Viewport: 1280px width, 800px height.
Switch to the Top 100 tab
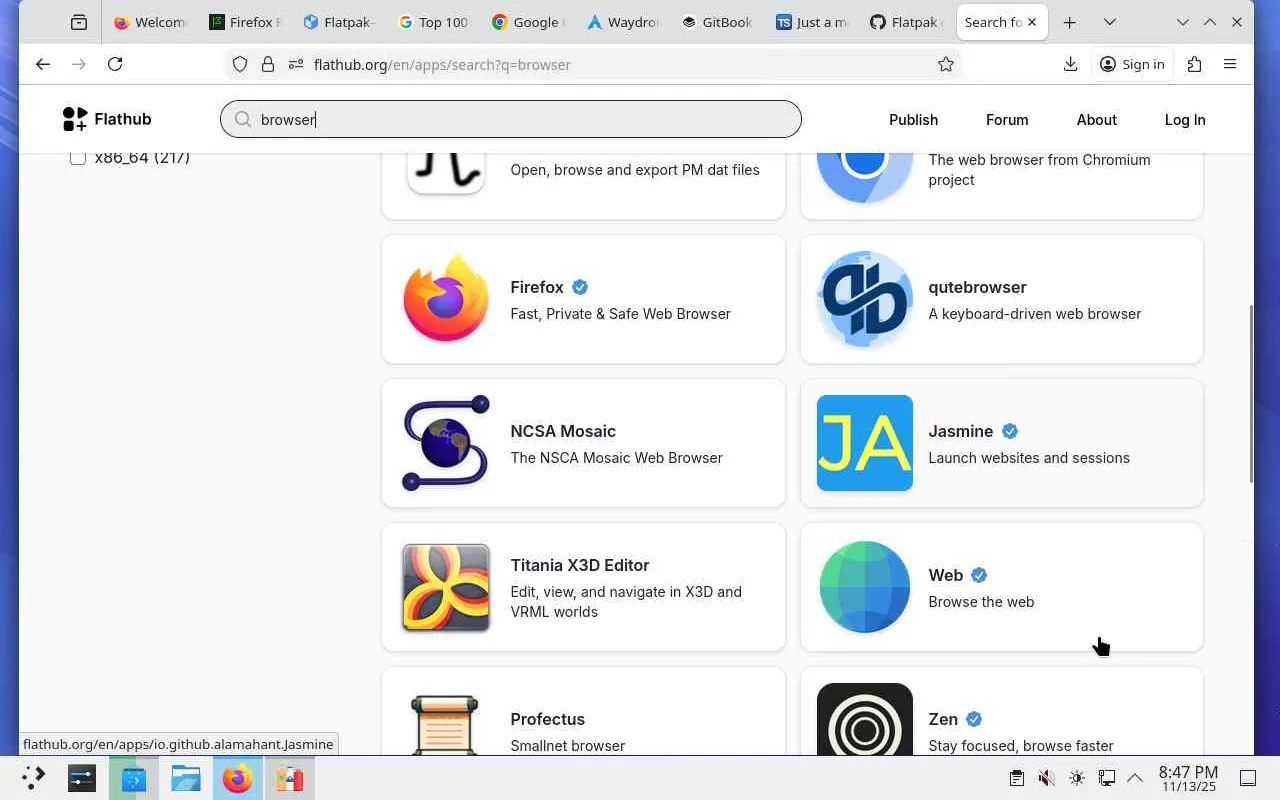point(433,22)
